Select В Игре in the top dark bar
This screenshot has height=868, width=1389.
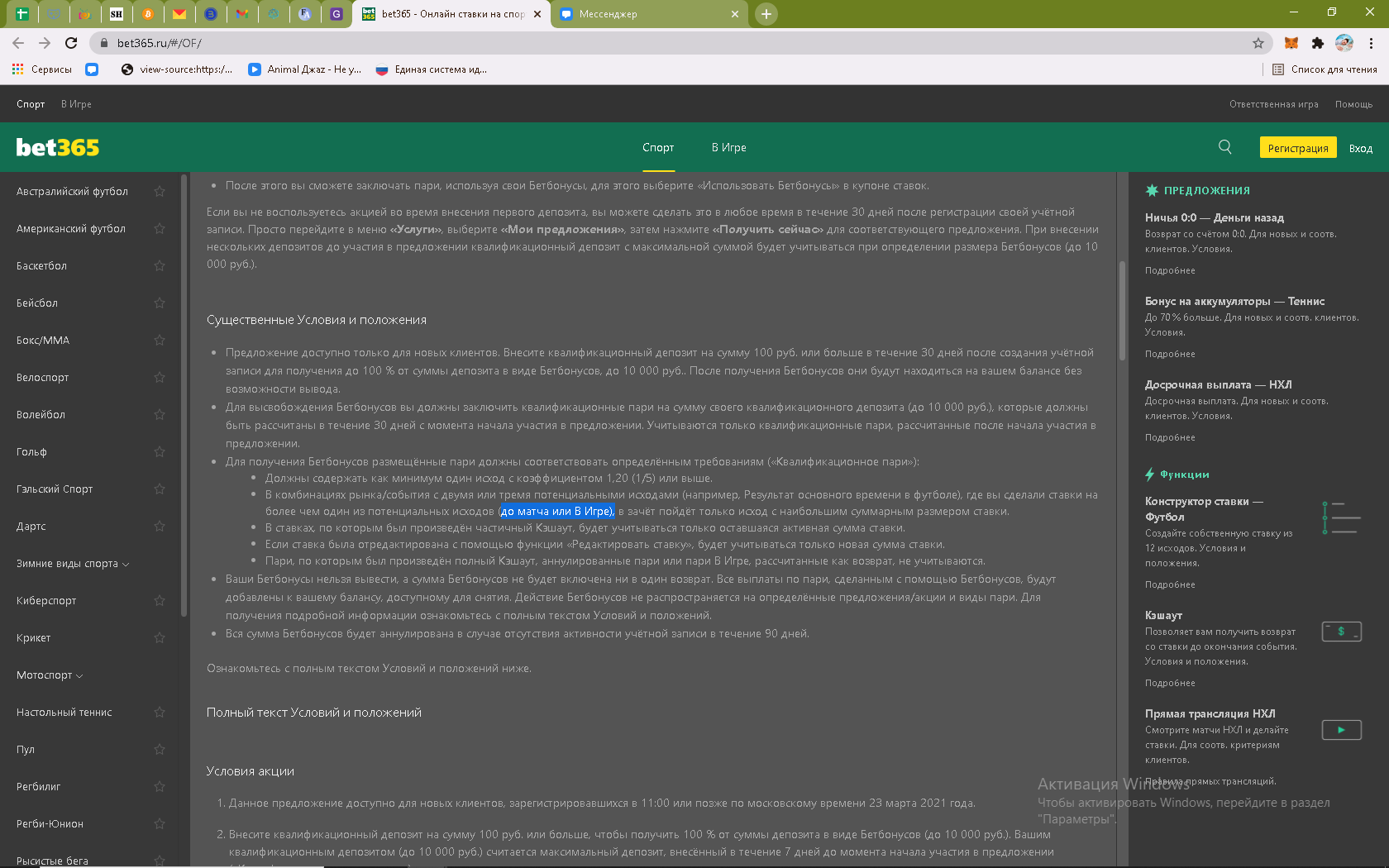76,104
